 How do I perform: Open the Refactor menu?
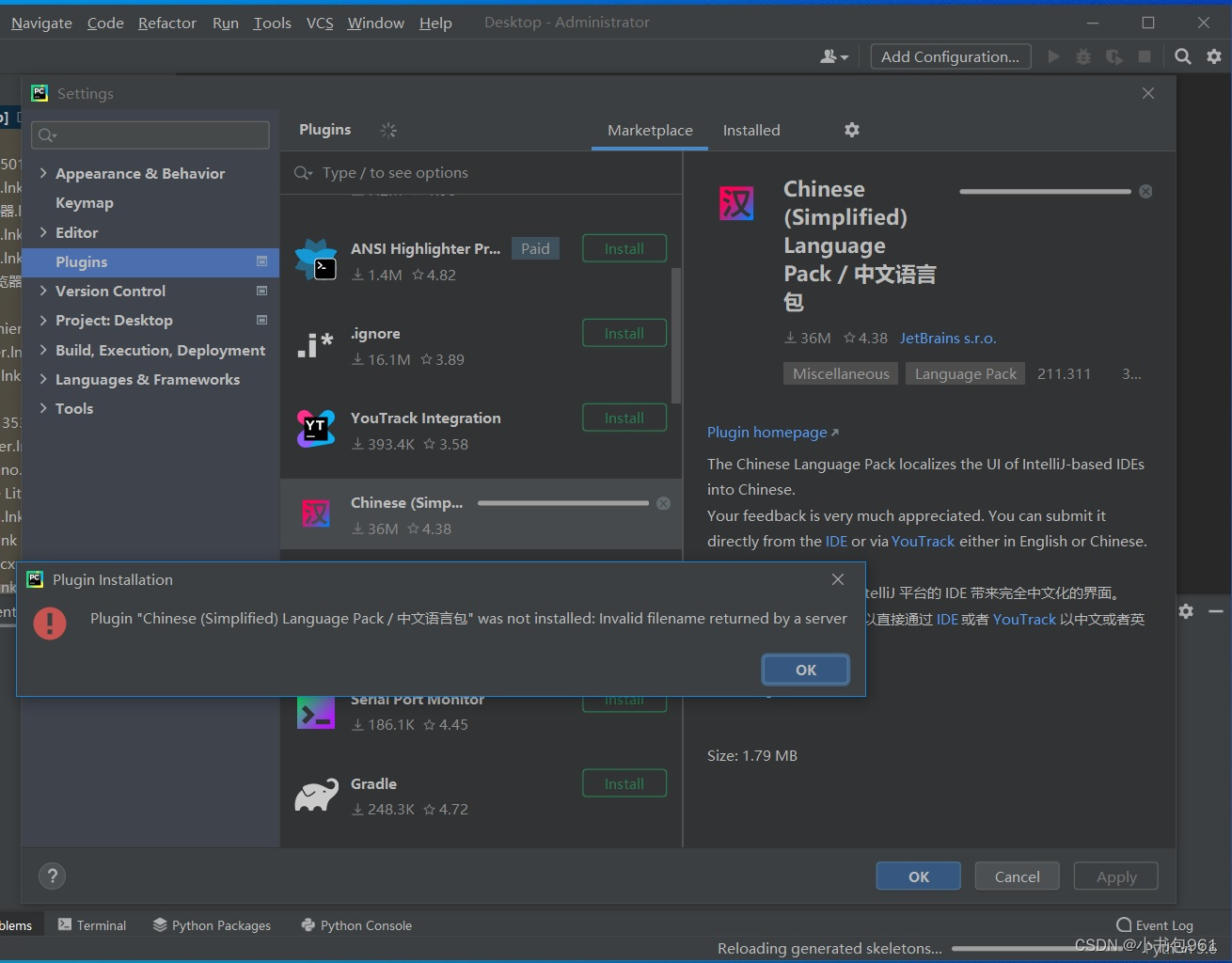pyautogui.click(x=167, y=23)
